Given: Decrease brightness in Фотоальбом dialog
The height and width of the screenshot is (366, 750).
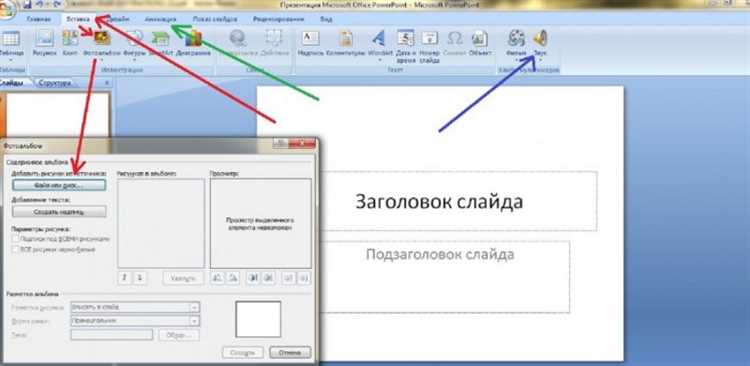Looking at the screenshot, I should point(304,278).
